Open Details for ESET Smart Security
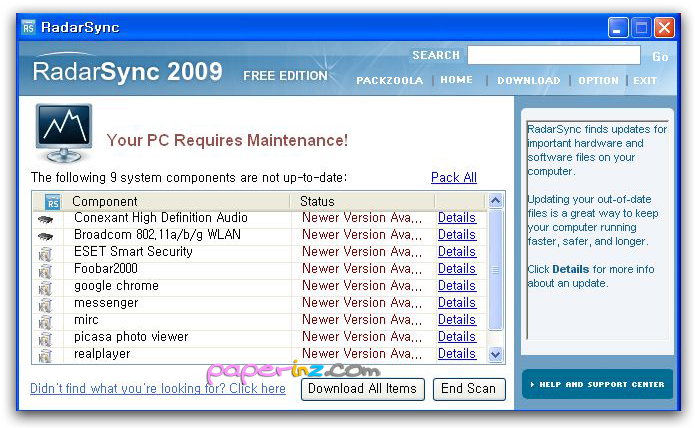Screen dimensions: 695x428 pos(457,251)
